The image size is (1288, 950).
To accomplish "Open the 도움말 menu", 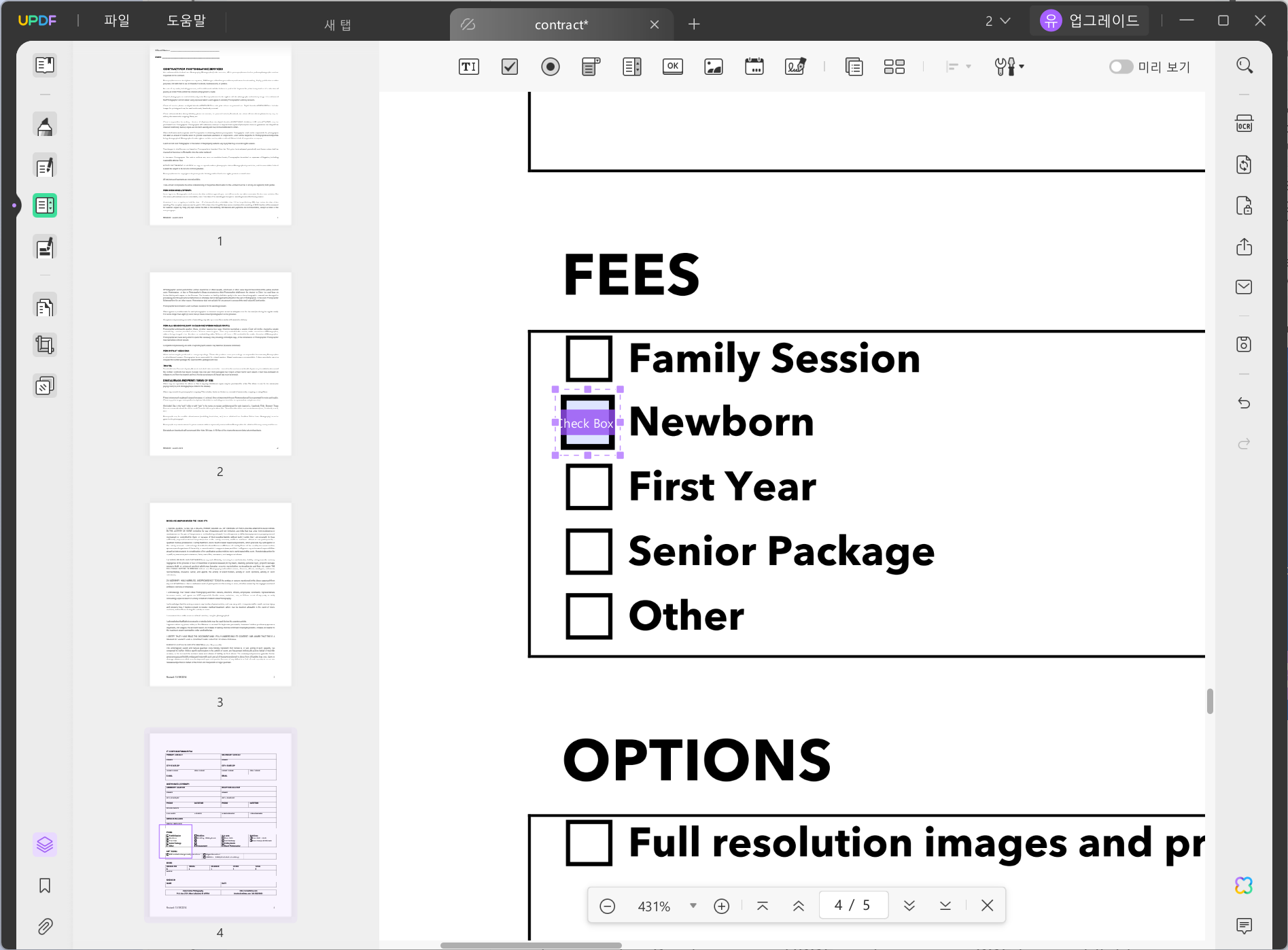I will click(186, 20).
